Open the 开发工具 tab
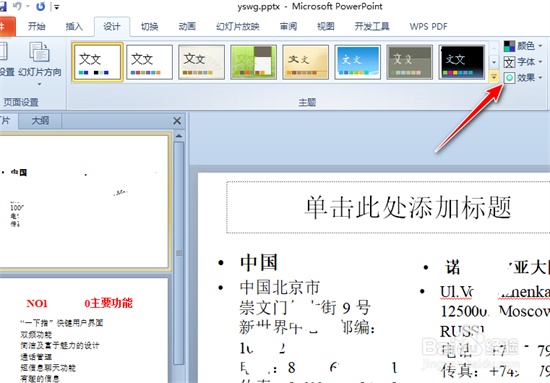 pos(372,26)
